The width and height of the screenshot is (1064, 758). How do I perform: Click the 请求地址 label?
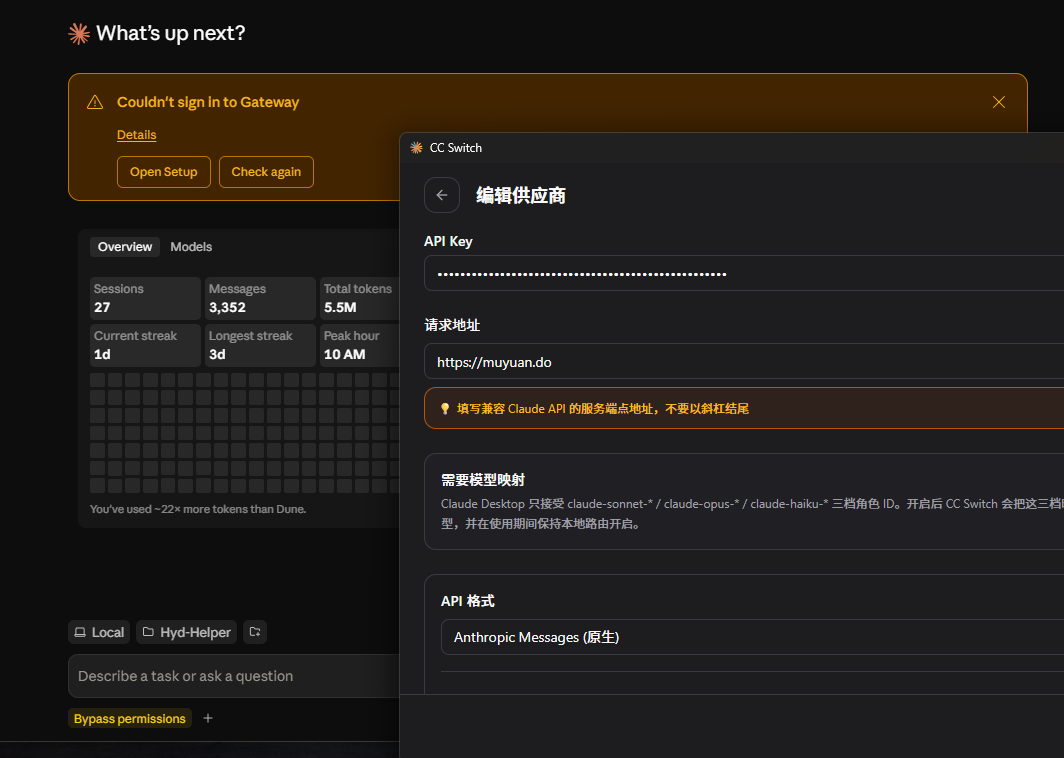pos(452,326)
